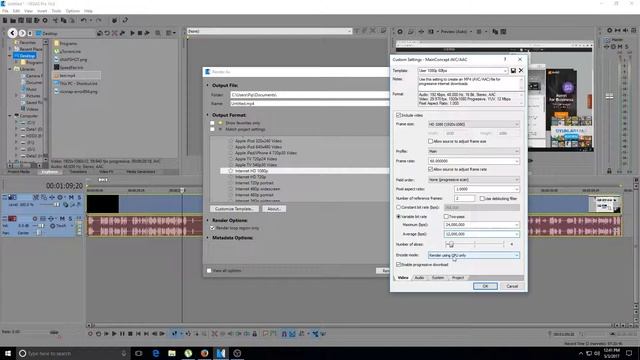This screenshot has height=360, width=640.
Task: Click Play in the timeline transport bar
Action: 114,334
